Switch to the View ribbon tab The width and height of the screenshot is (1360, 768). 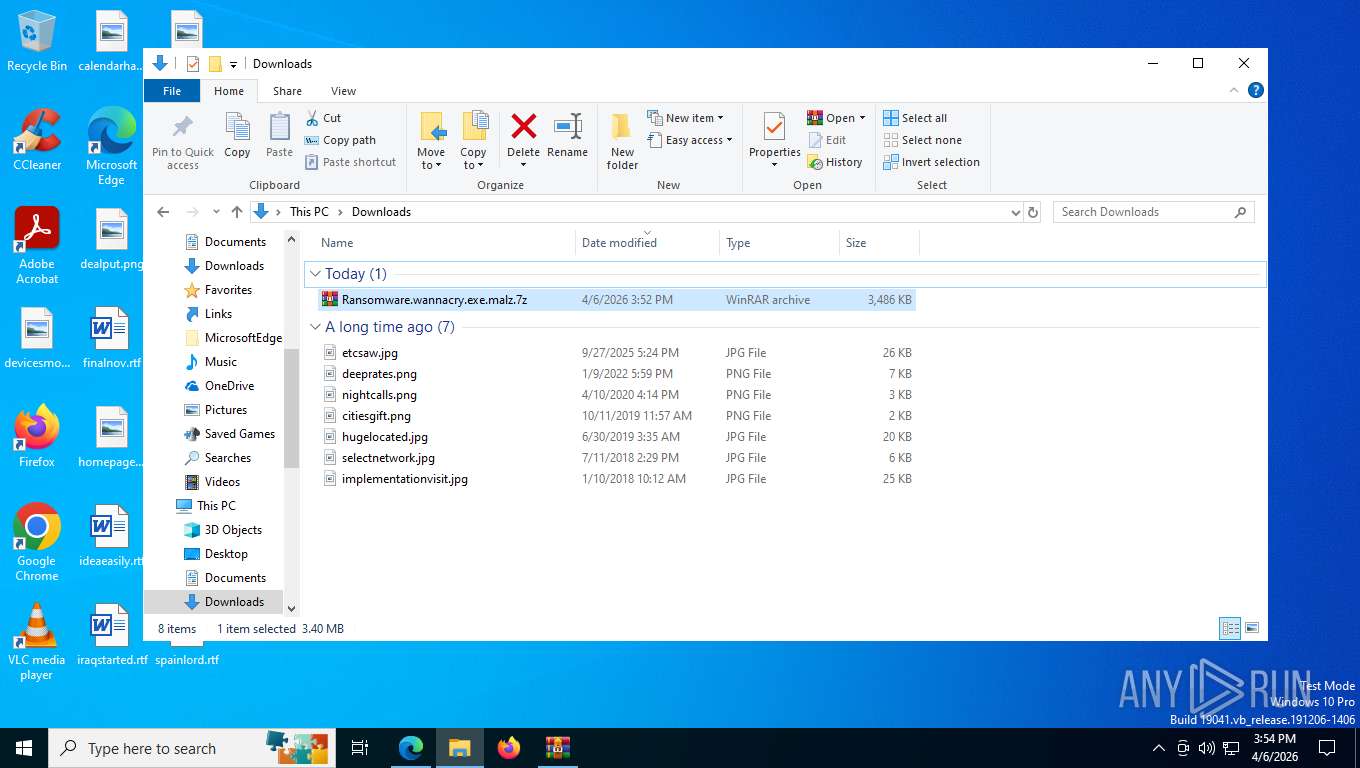pyautogui.click(x=343, y=91)
